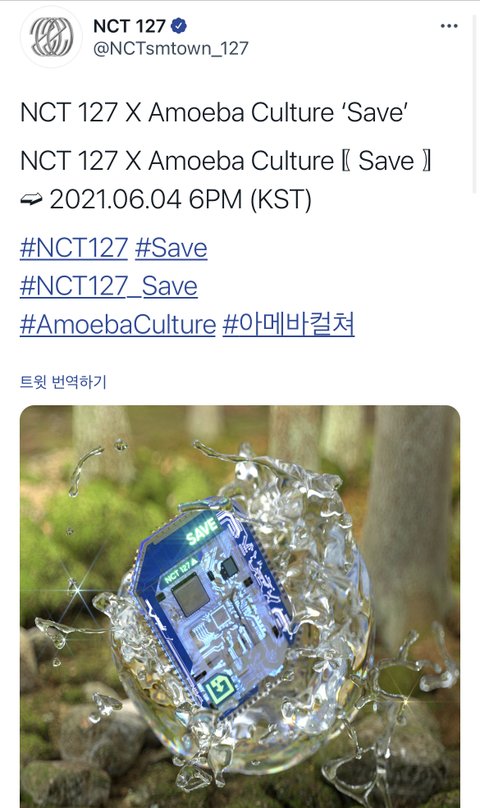
Task: Open the #NCT127 hashtag
Action: (x=74, y=248)
